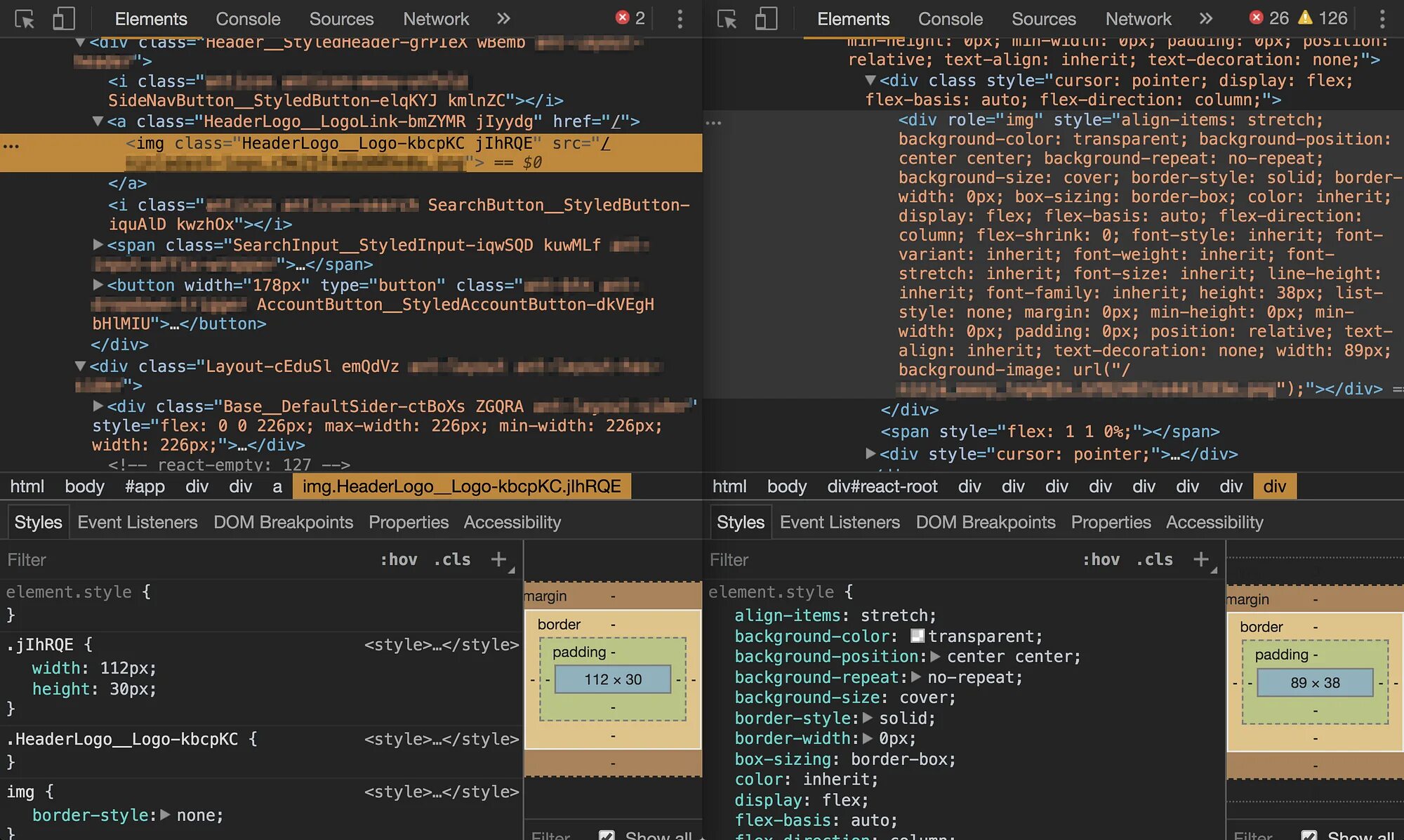This screenshot has height=840, width=1404.
Task: Open left DevTools three-dot customize menu
Action: click(680, 19)
